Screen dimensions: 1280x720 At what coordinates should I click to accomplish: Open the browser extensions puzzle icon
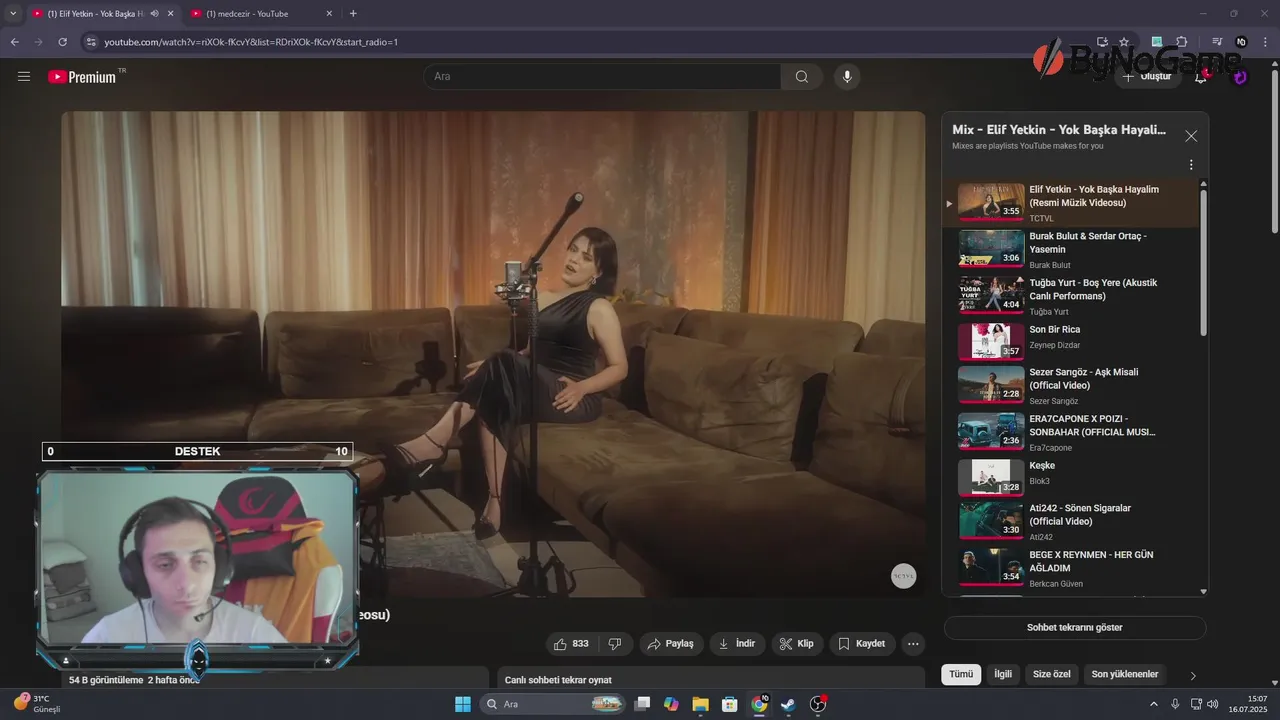click(x=1181, y=42)
